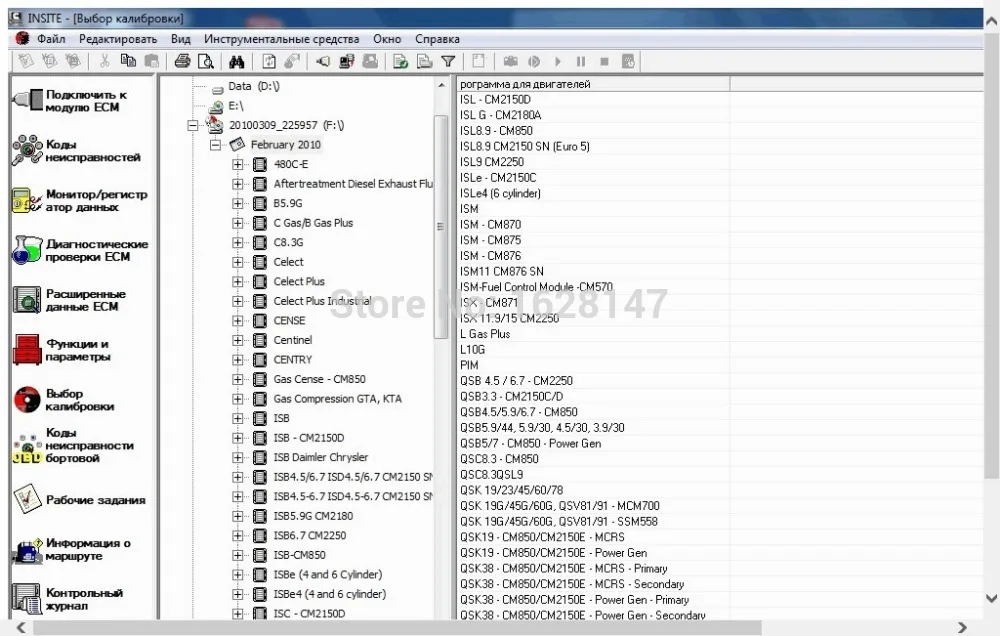Select ISM - CM875 list row
Viewport: 1000px width, 636px height.
point(490,240)
